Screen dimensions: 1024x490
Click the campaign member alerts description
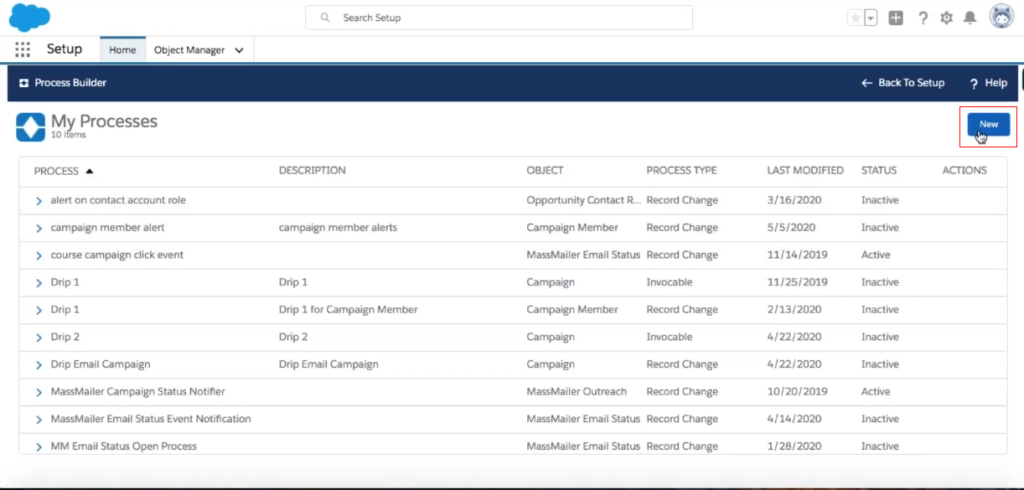338,227
